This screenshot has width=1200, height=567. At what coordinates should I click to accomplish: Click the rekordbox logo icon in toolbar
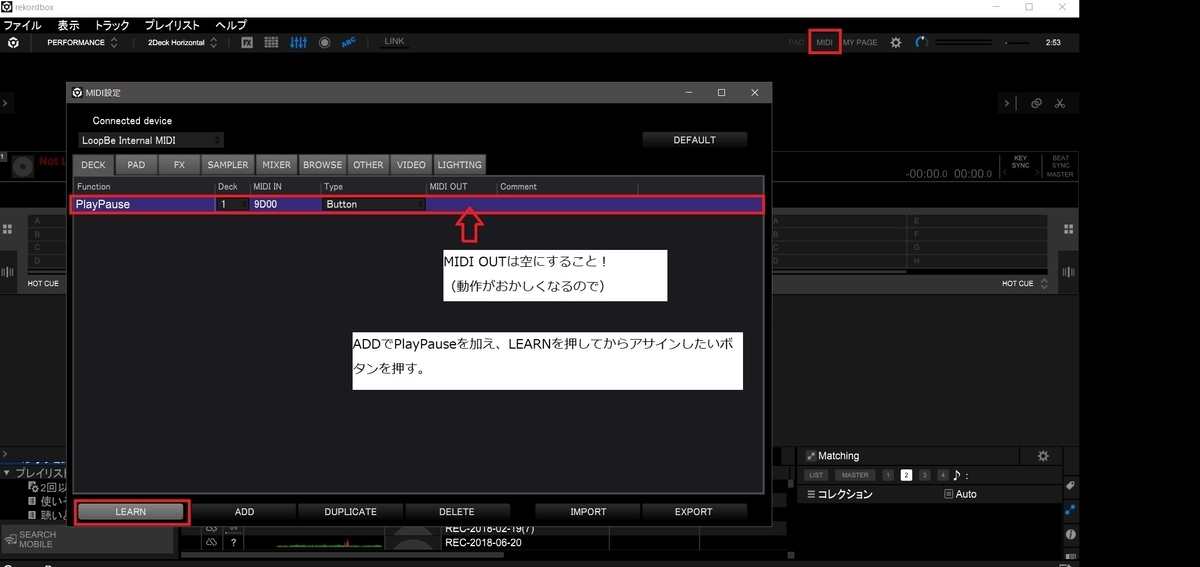[x=13, y=43]
